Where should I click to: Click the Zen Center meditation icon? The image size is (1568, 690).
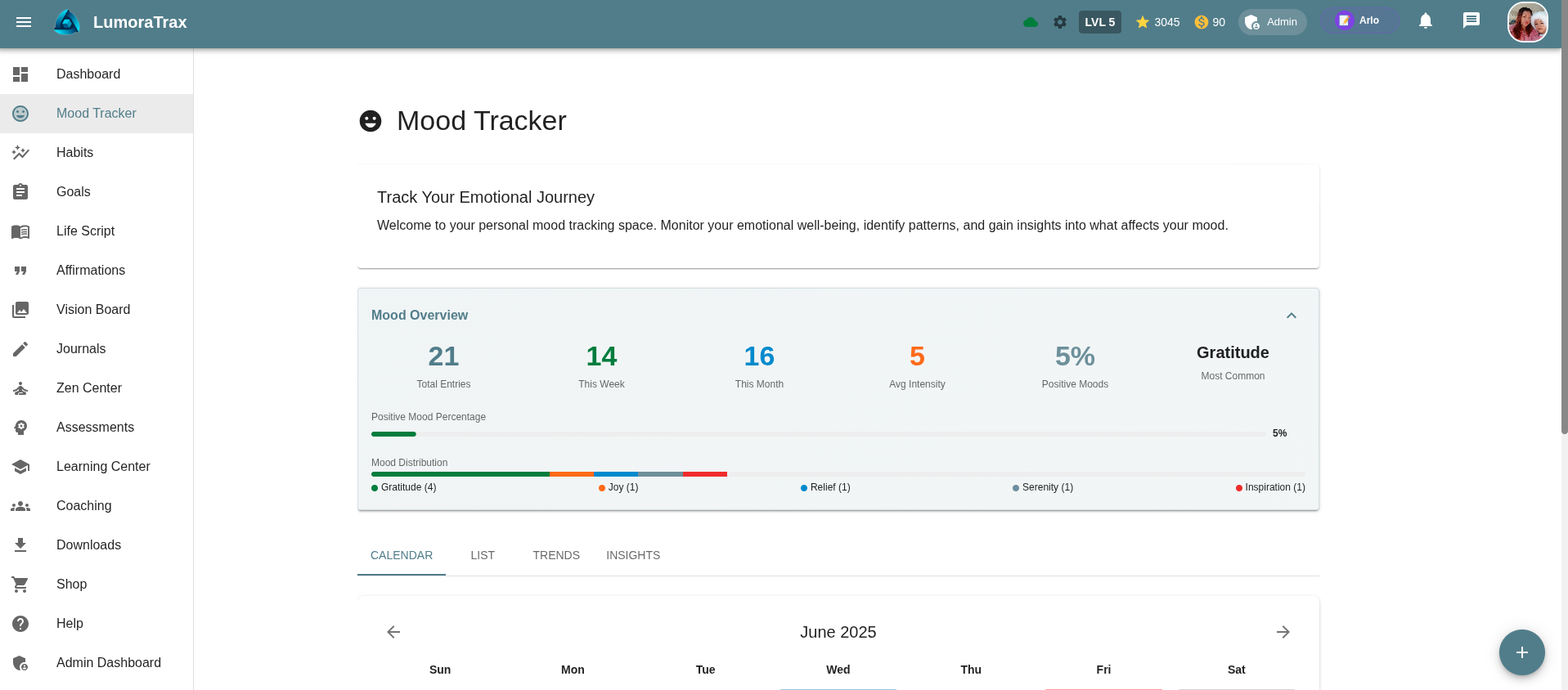20,388
